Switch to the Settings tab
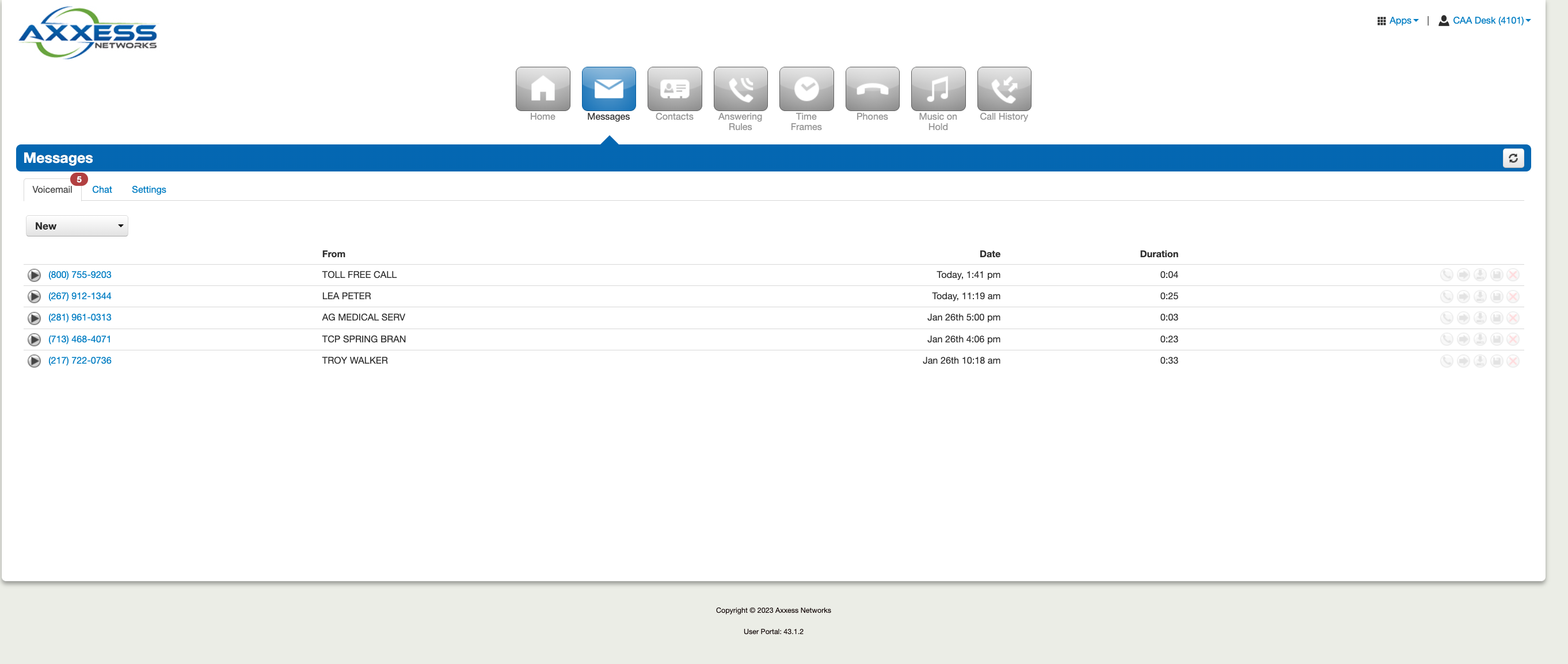The image size is (1568, 664). pos(149,190)
